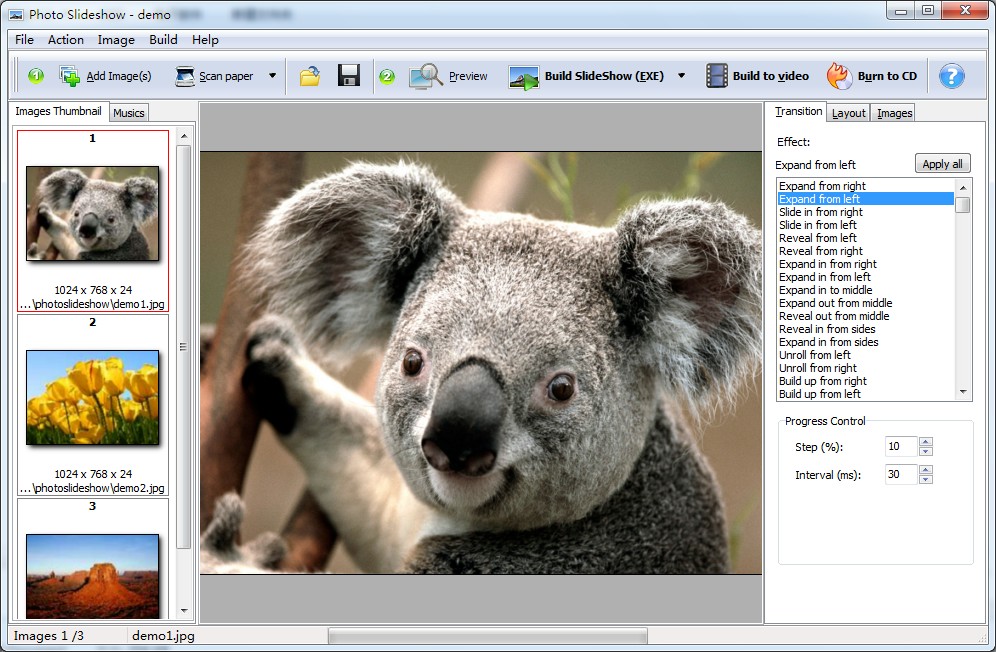Decrease Step (%) with down arrow
996x652 pixels.
[x=925, y=451]
